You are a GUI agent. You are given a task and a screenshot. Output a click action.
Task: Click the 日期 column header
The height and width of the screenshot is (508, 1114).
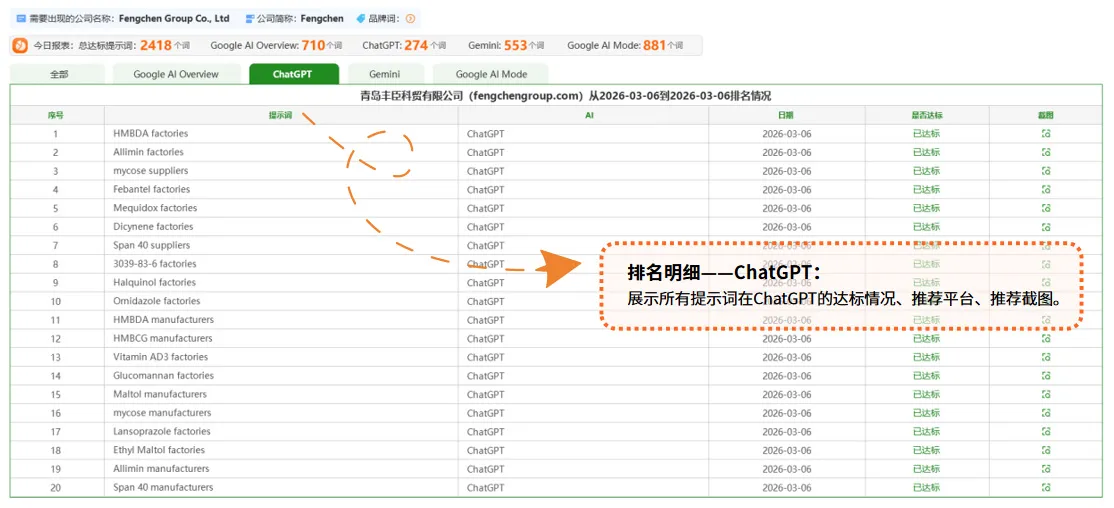coord(786,115)
